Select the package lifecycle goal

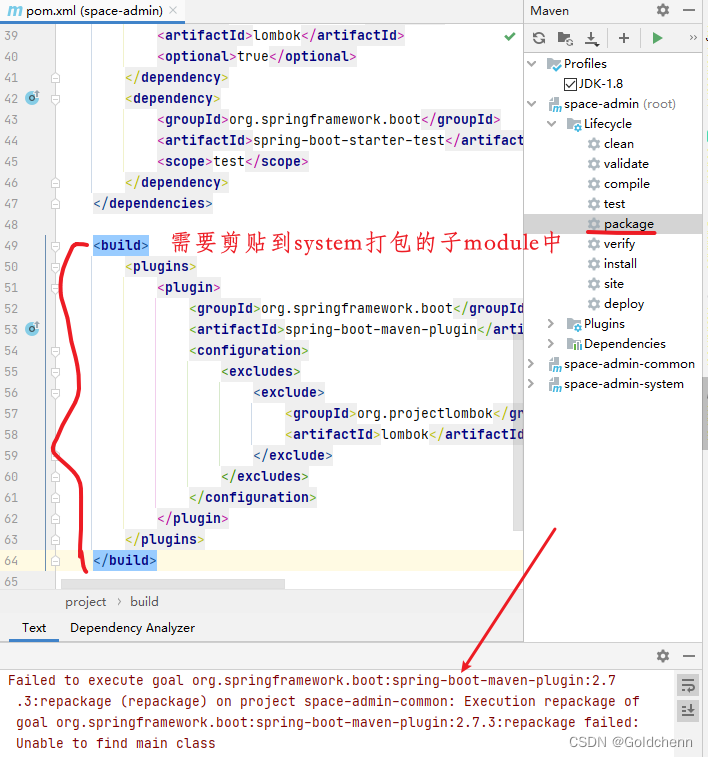click(628, 224)
